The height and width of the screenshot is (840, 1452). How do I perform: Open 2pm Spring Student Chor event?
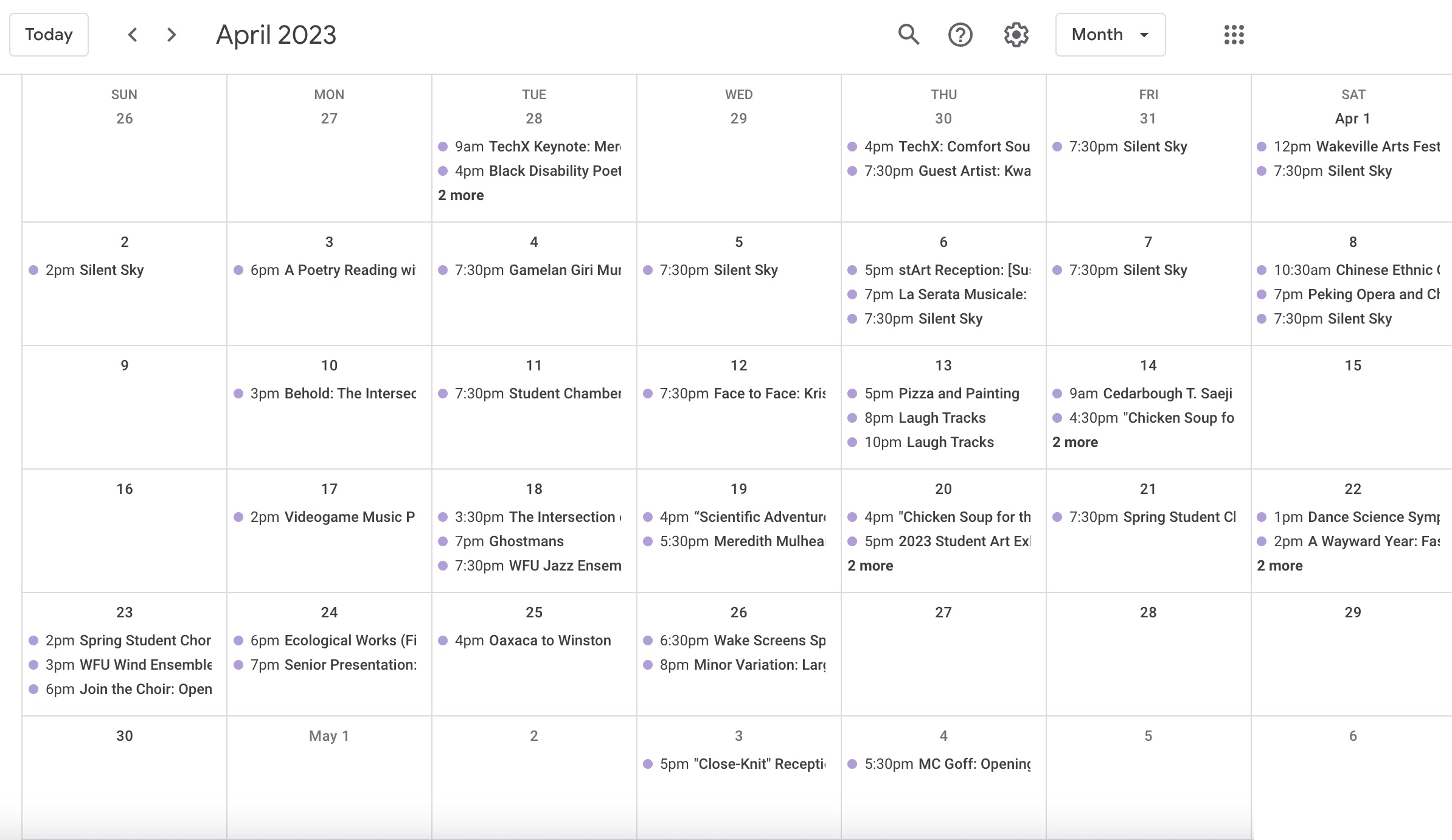(120, 640)
